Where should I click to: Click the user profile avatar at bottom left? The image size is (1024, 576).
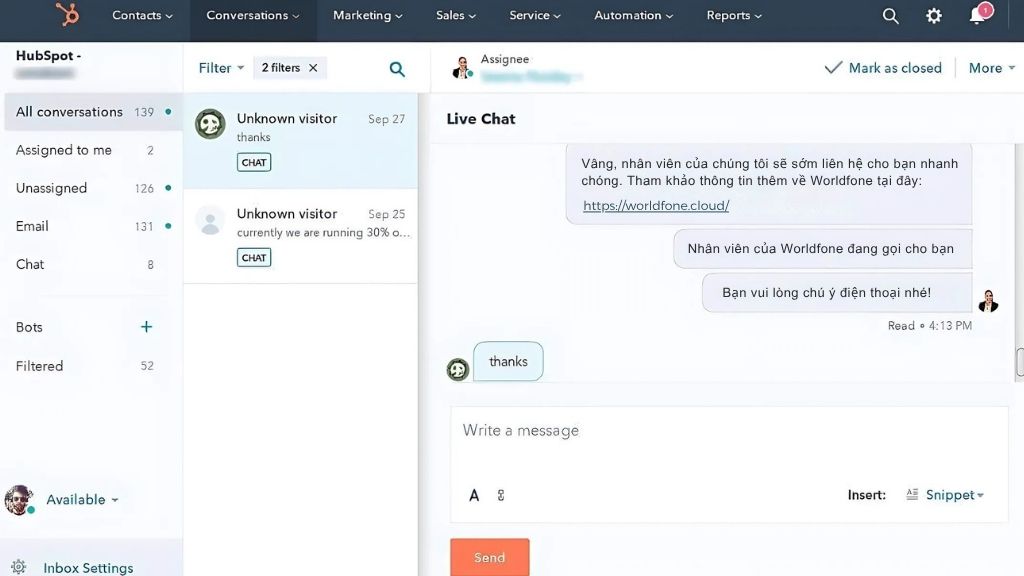point(19,500)
